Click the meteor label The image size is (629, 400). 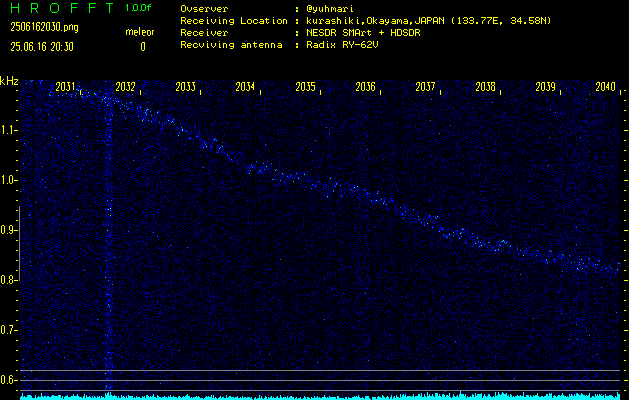[140, 32]
